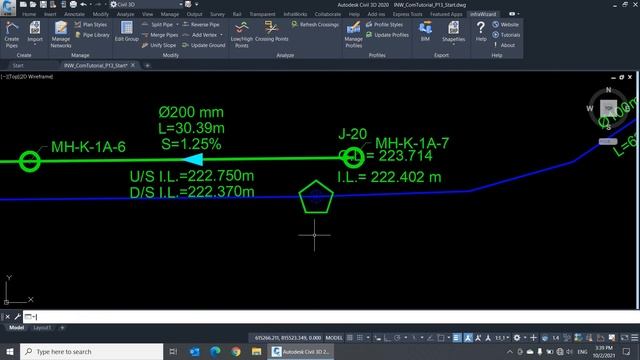
Task: Open the Manage Networks tool
Action: (61, 34)
